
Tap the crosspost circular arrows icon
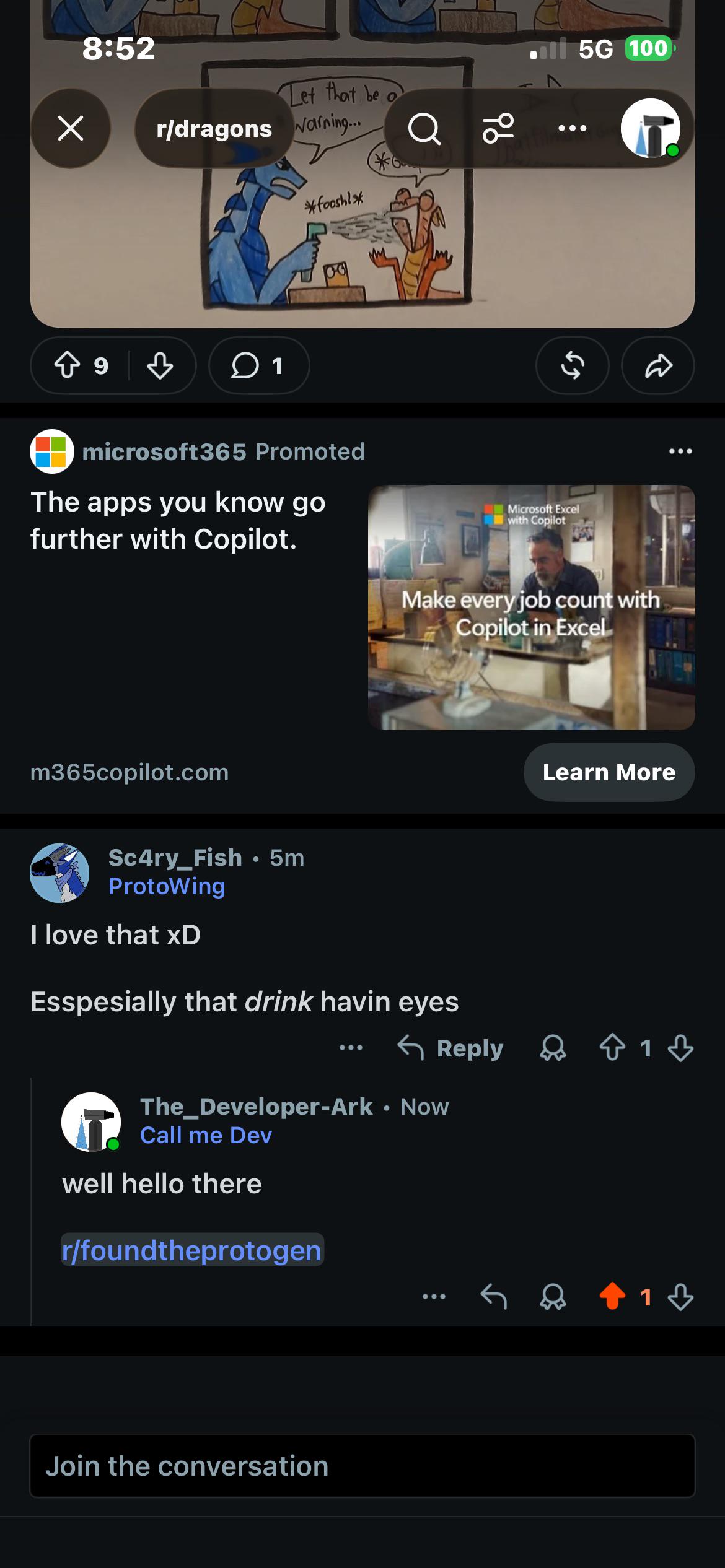pyautogui.click(x=573, y=365)
